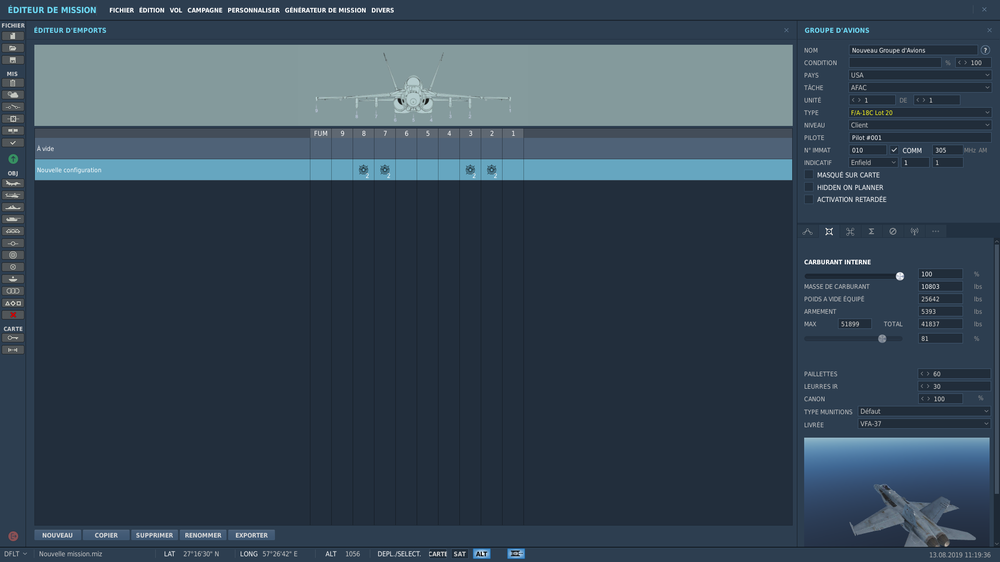Select the ground vehicle placement icon
This screenshot has height=562, width=1000.
(x=13, y=219)
